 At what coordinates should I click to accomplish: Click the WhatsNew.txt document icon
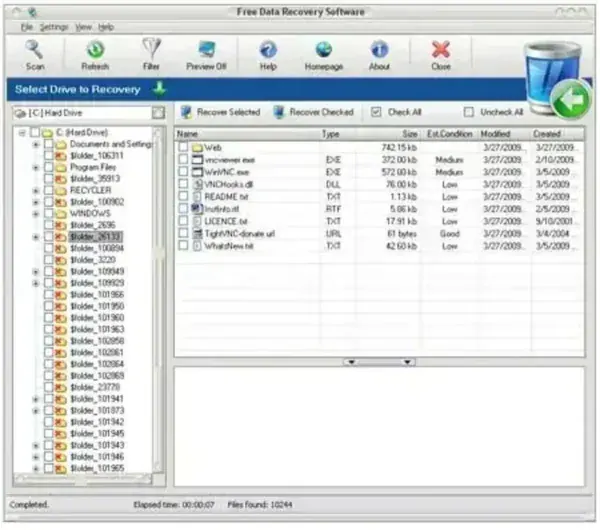tap(197, 245)
